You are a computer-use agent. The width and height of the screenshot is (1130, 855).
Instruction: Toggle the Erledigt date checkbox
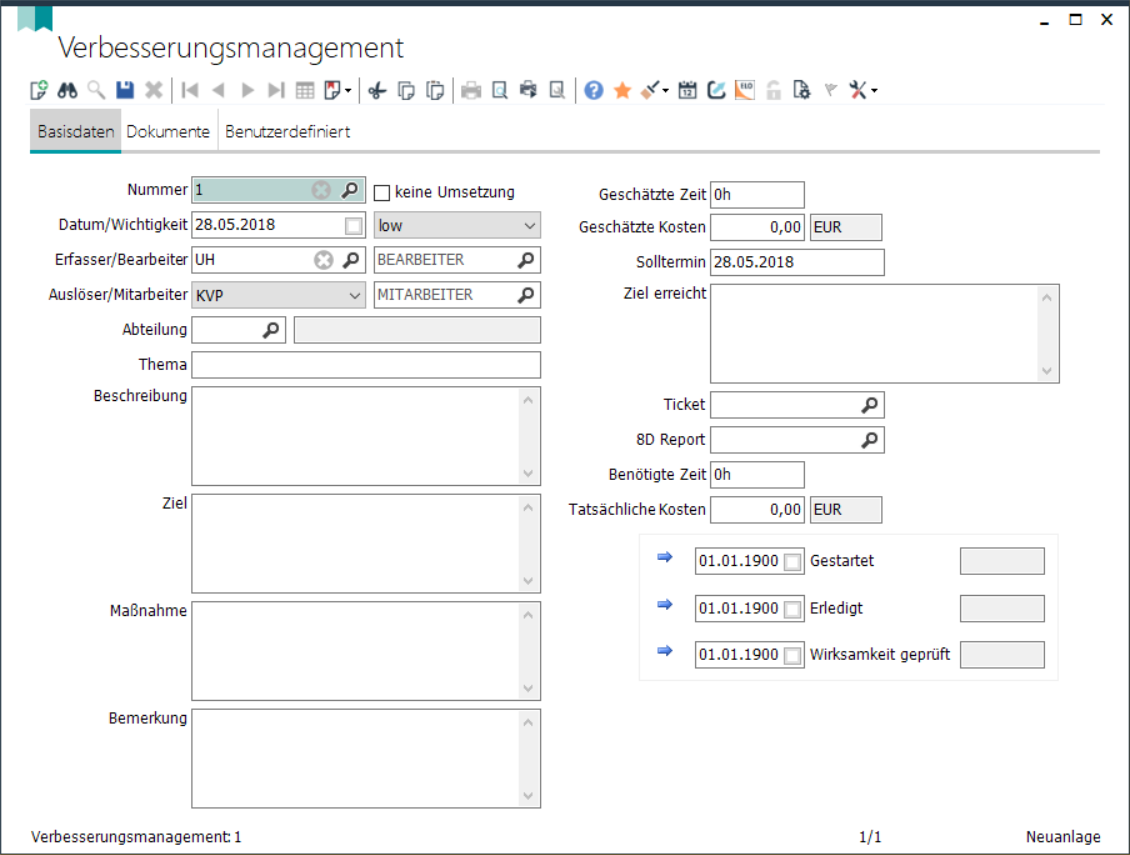pos(793,609)
